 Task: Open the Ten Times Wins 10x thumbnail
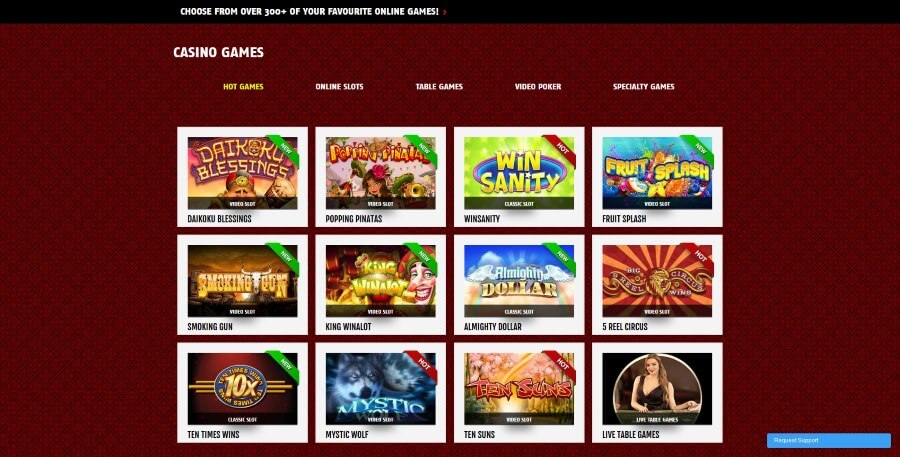pyautogui.click(x=242, y=389)
